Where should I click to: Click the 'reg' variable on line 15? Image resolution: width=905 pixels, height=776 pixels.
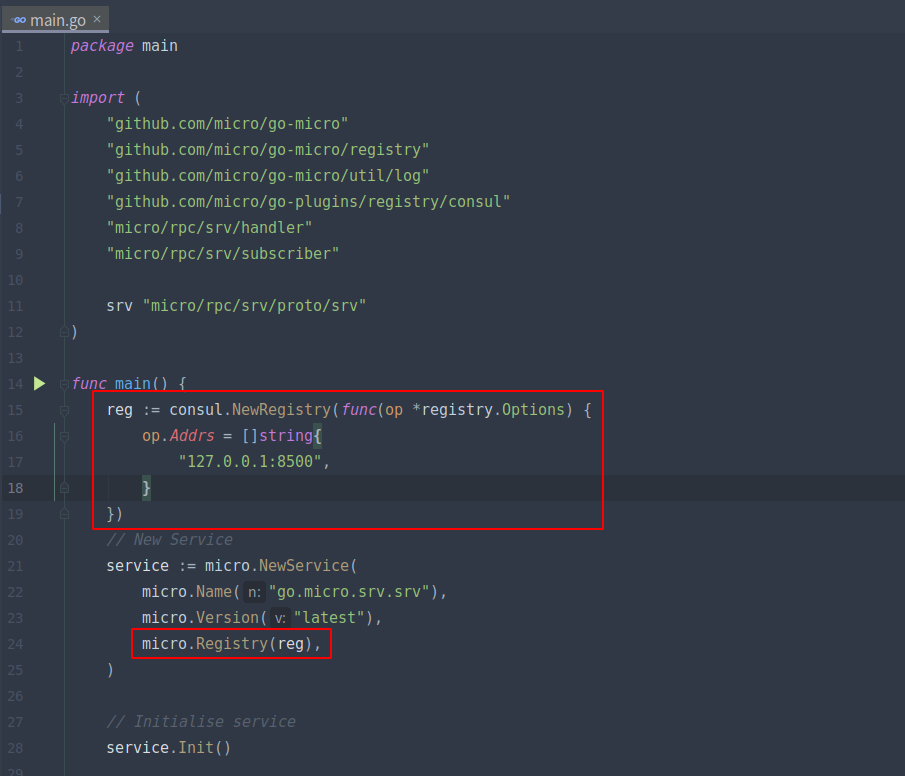point(119,409)
